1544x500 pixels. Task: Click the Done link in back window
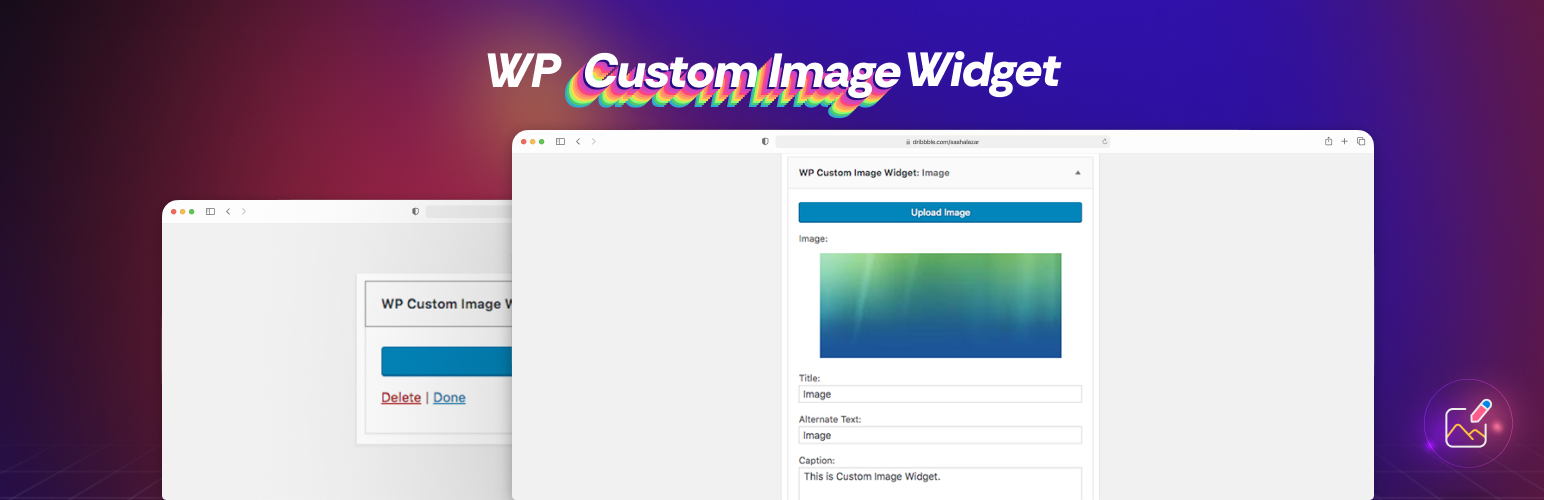point(449,397)
